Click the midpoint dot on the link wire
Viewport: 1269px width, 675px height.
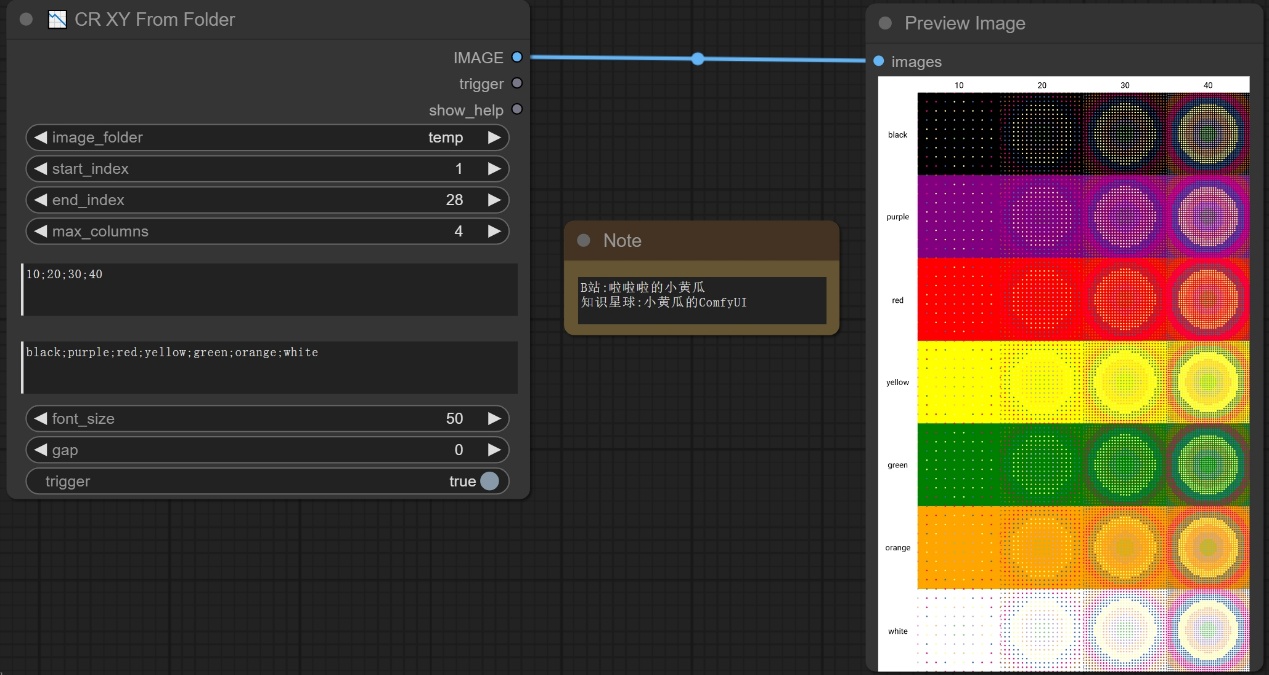[x=698, y=59]
